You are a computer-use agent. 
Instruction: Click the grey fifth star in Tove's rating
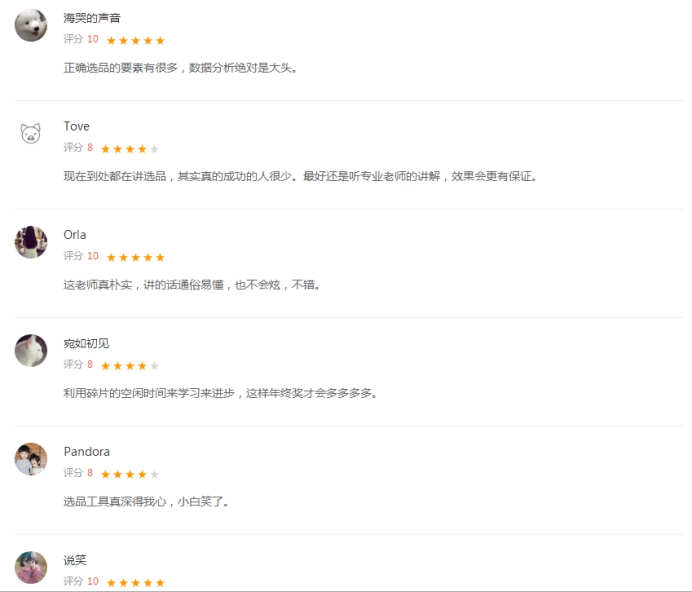click(x=154, y=149)
